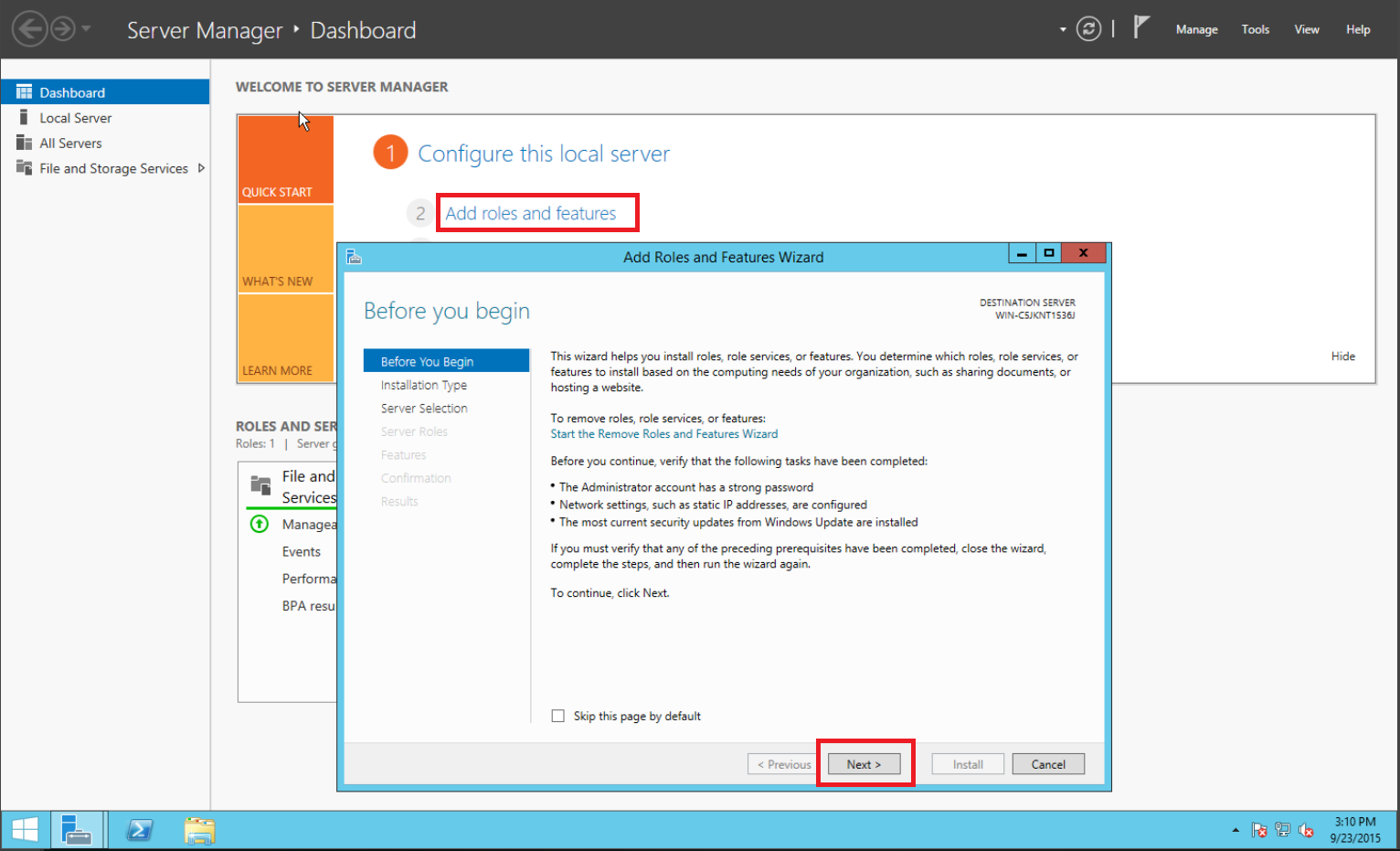Open the Tools menu
1400x851 pixels.
1255,29
